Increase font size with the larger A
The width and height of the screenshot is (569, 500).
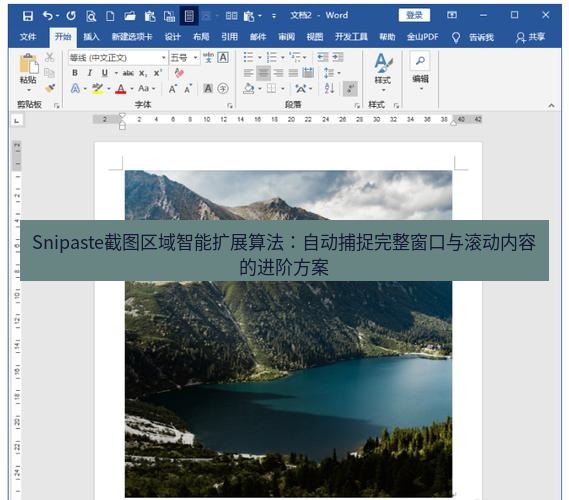click(173, 89)
